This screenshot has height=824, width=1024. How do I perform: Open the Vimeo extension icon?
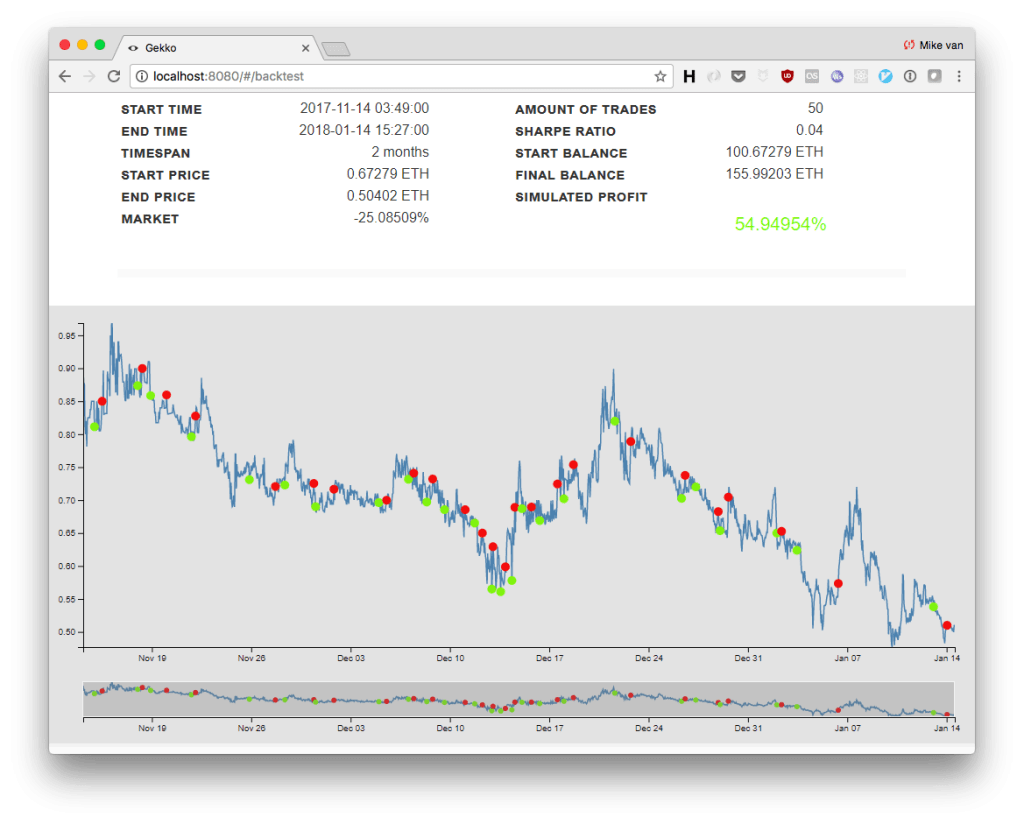coord(885,76)
